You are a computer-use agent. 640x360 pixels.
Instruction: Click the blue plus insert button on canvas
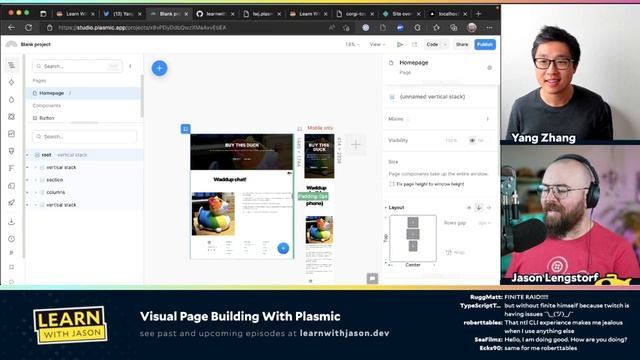point(160,68)
